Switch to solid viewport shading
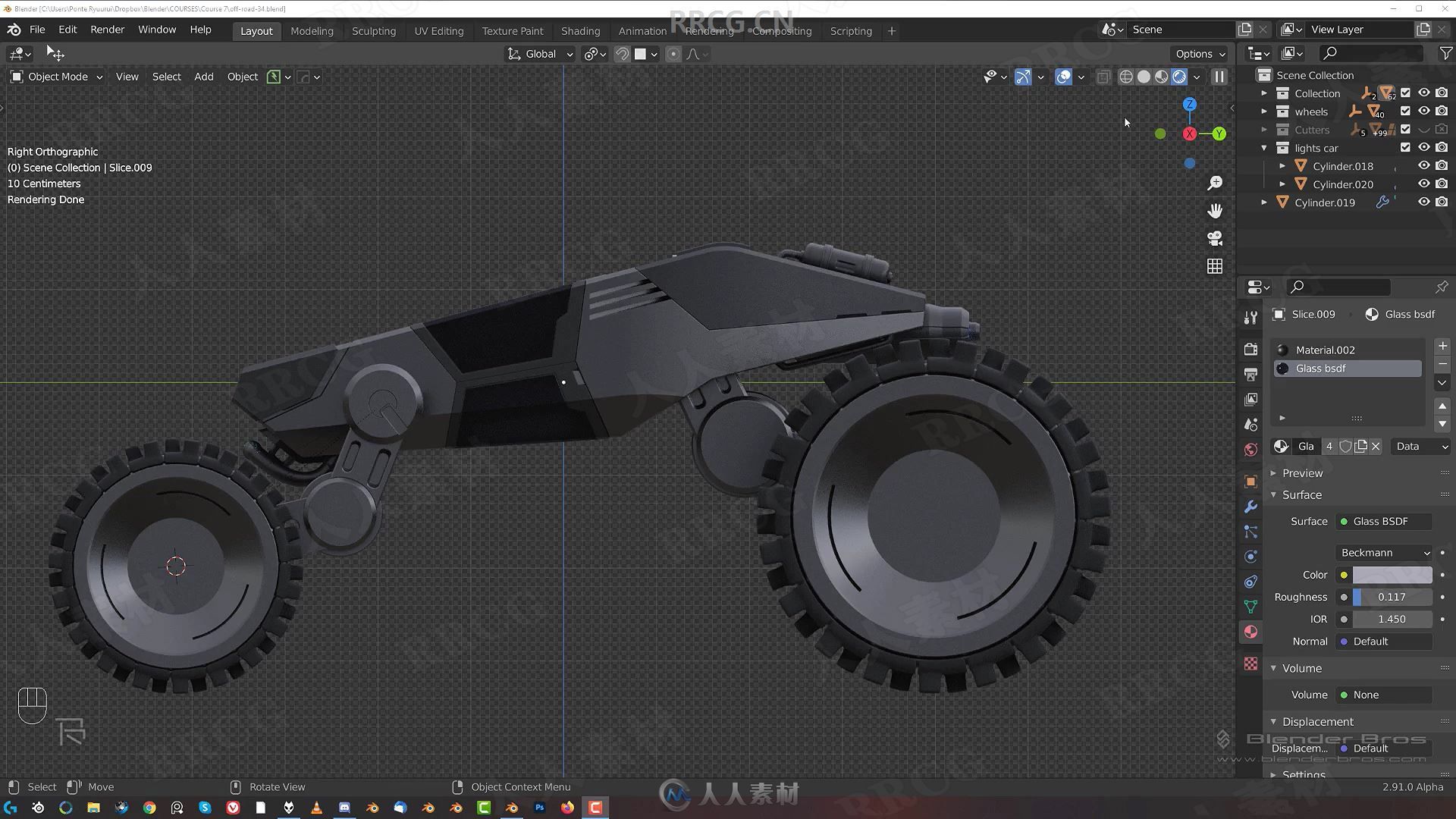 point(1144,77)
